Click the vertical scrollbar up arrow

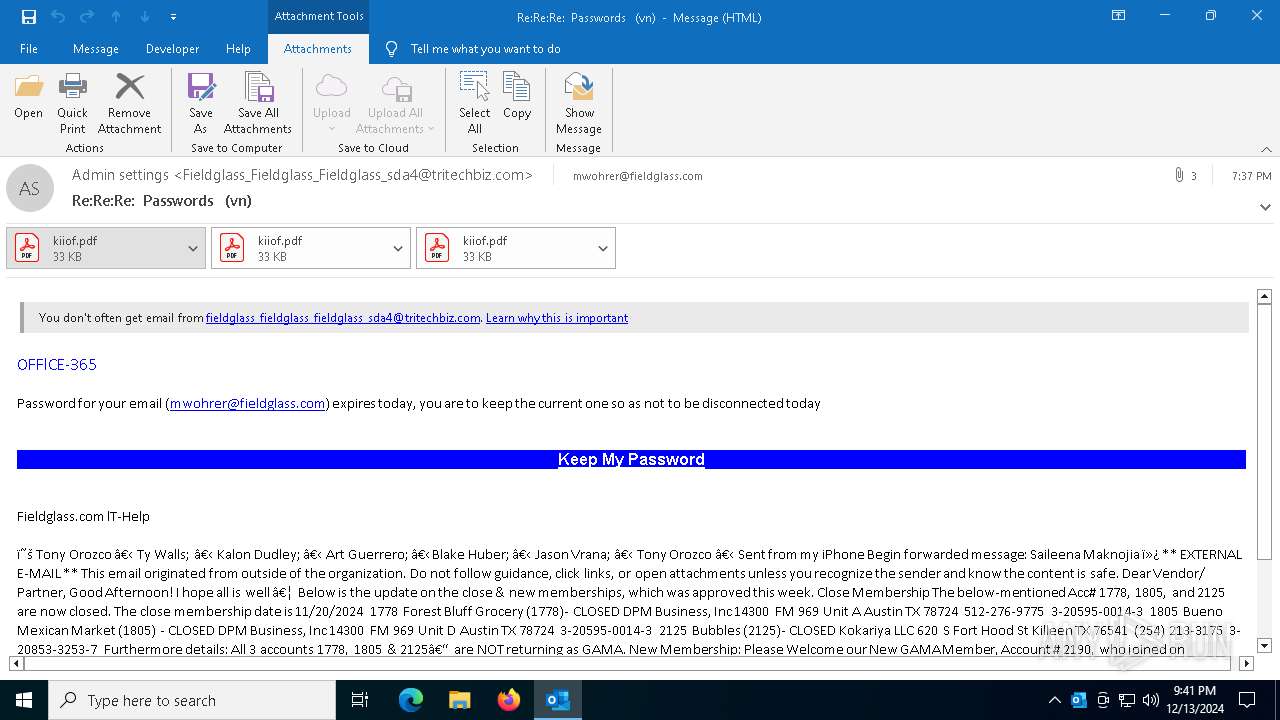1264,296
